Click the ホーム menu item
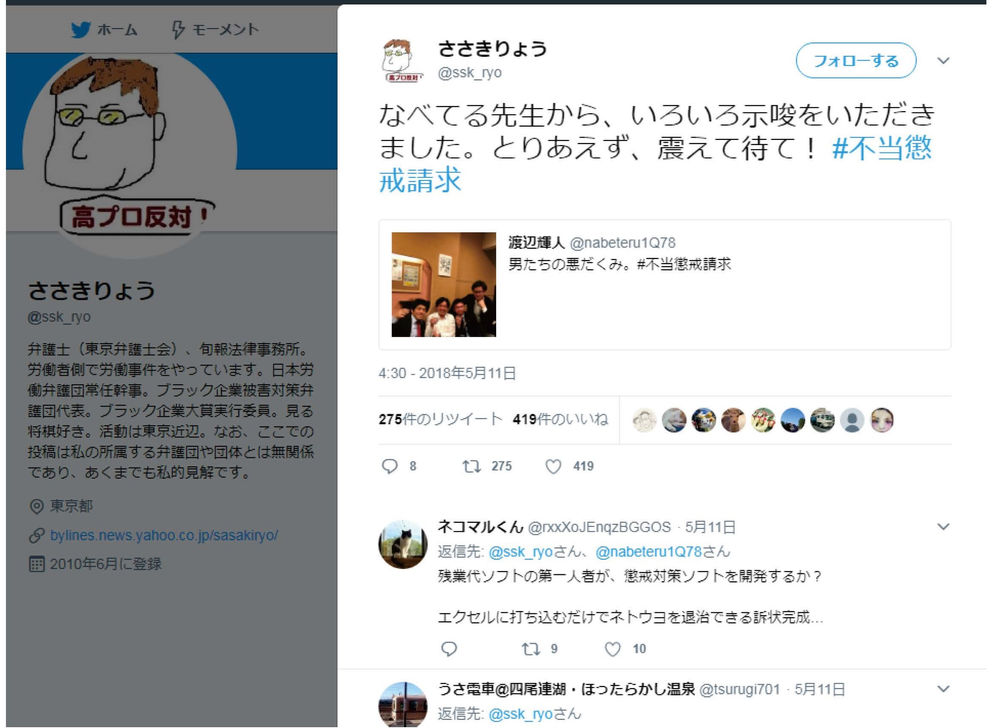 (x=117, y=29)
